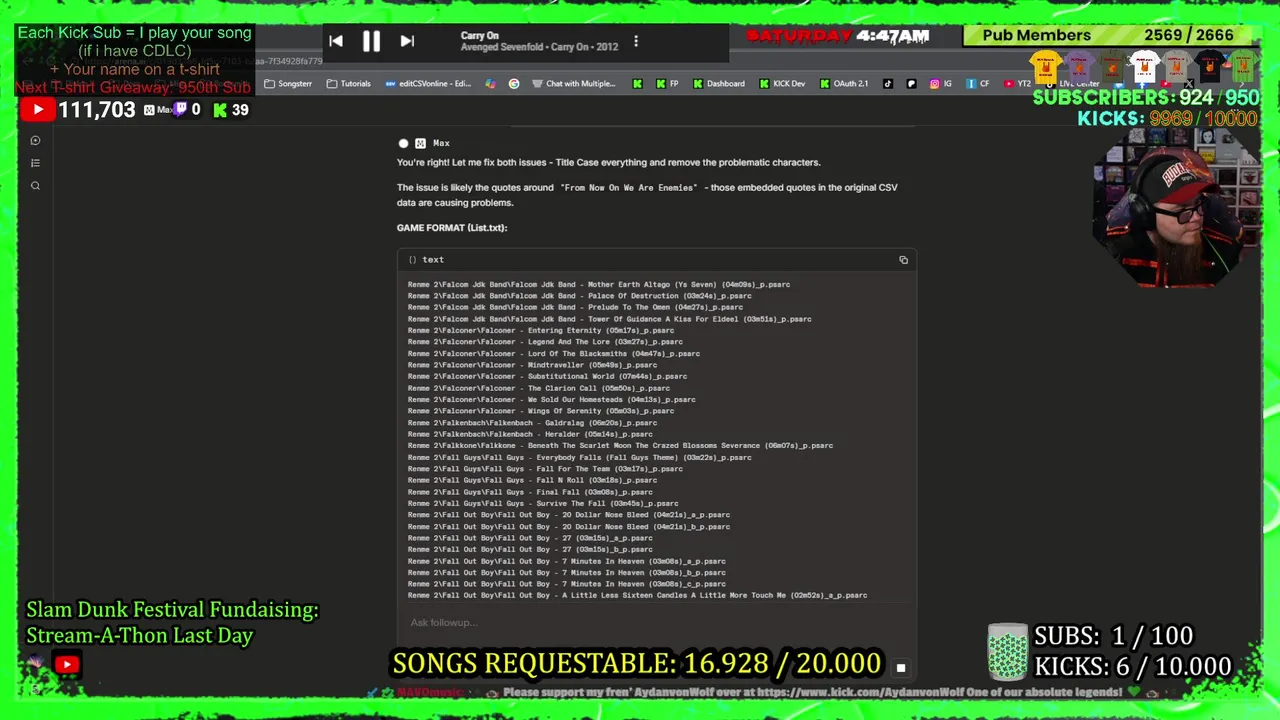The height and width of the screenshot is (720, 1280).
Task: Select the Mother Earth Altago line
Action: click(x=599, y=284)
